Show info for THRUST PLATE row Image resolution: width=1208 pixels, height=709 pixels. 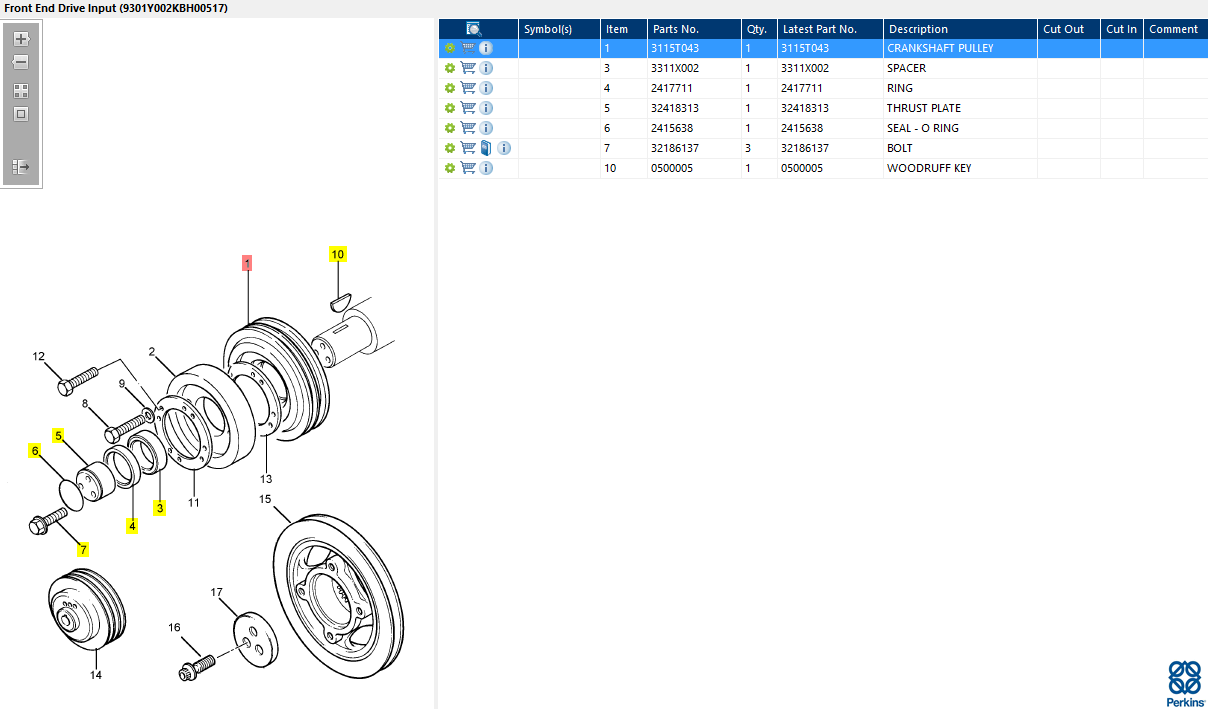(486, 108)
